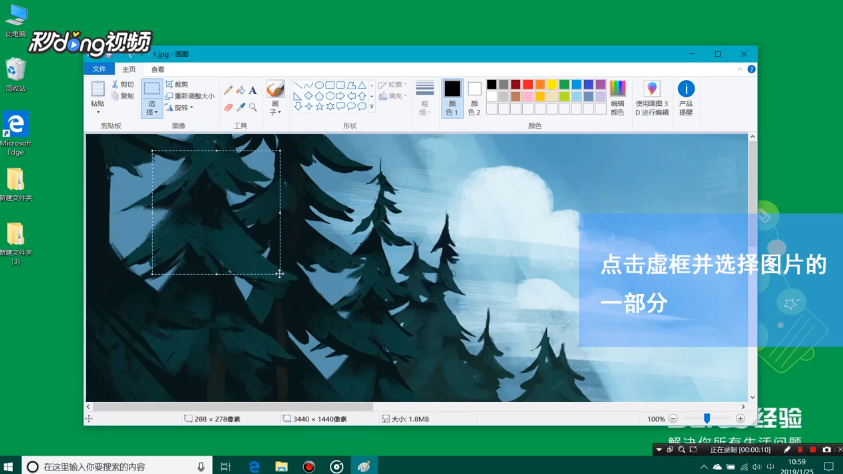Click the Product alert info icon

click(x=686, y=89)
